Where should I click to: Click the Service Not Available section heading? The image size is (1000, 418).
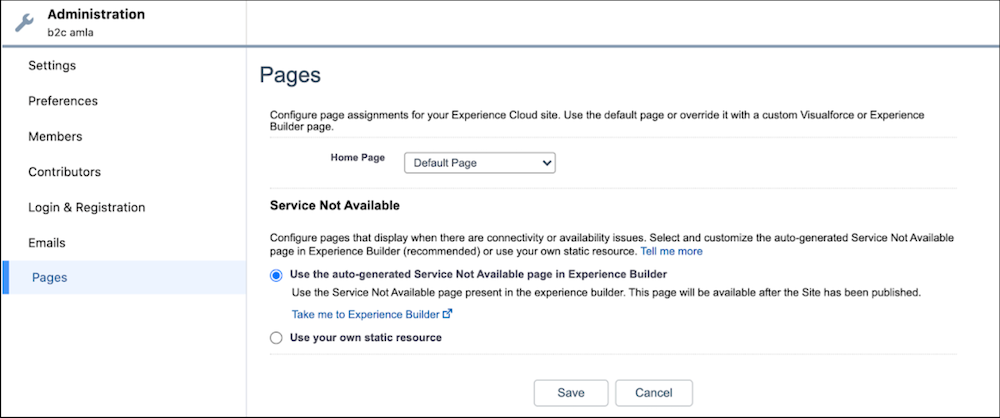point(335,205)
